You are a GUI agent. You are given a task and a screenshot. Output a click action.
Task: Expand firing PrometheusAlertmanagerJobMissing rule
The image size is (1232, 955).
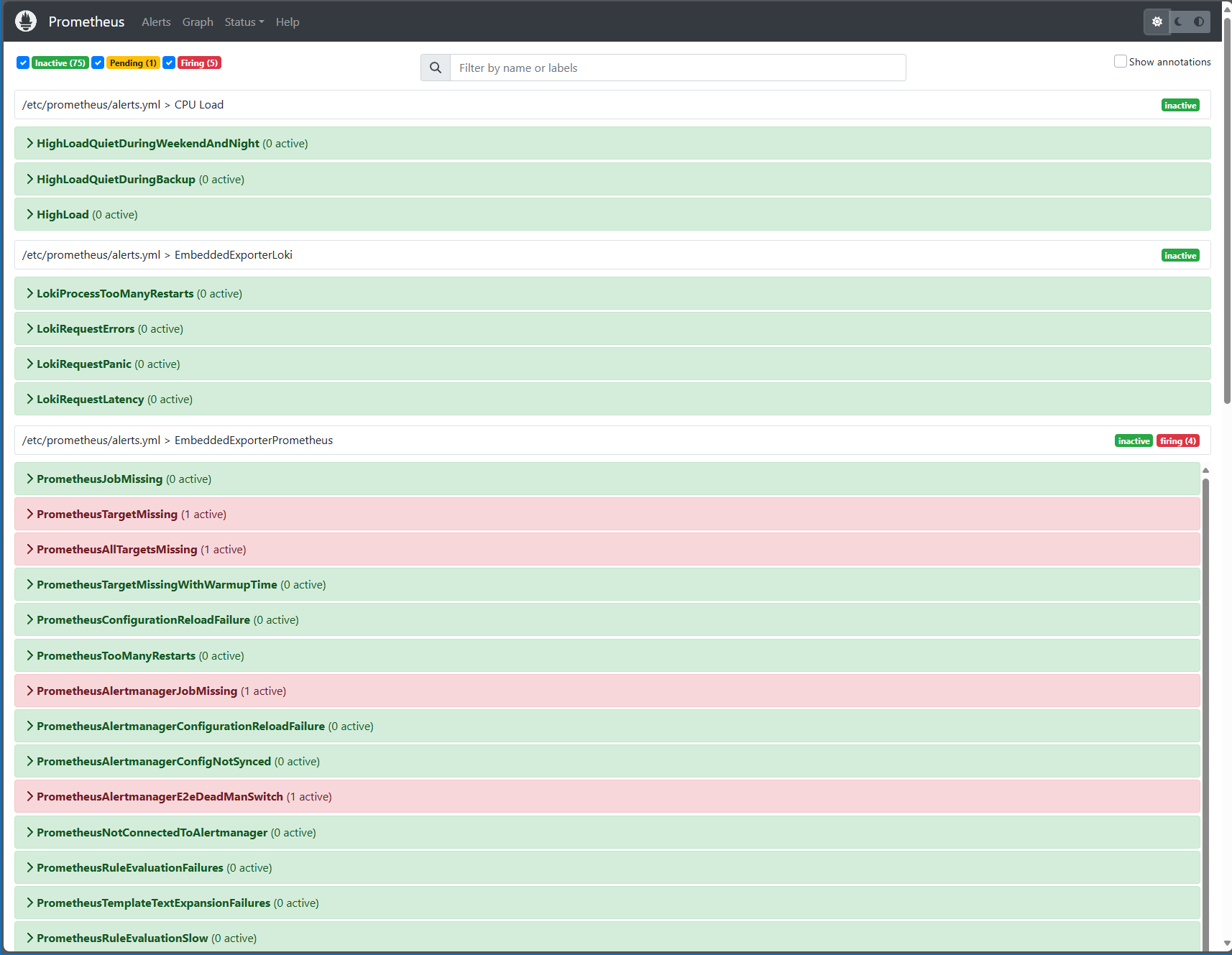click(x=607, y=691)
